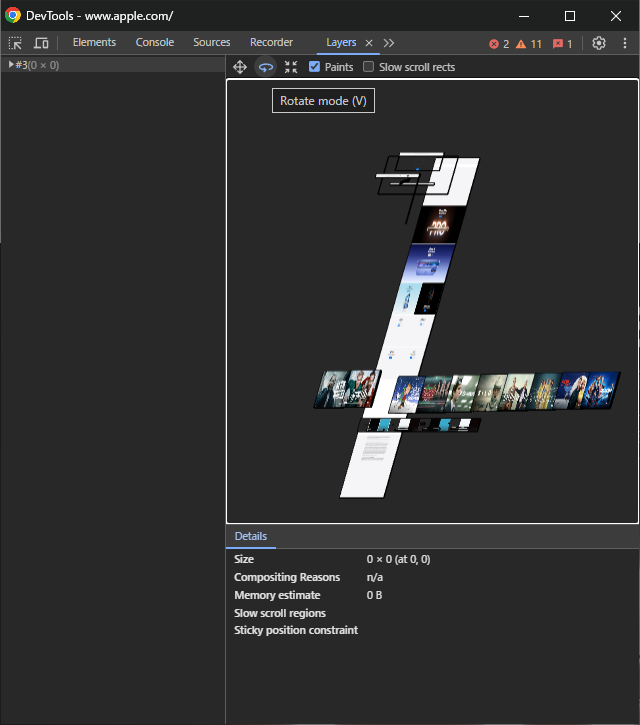Select the Layers tab

coord(341,43)
